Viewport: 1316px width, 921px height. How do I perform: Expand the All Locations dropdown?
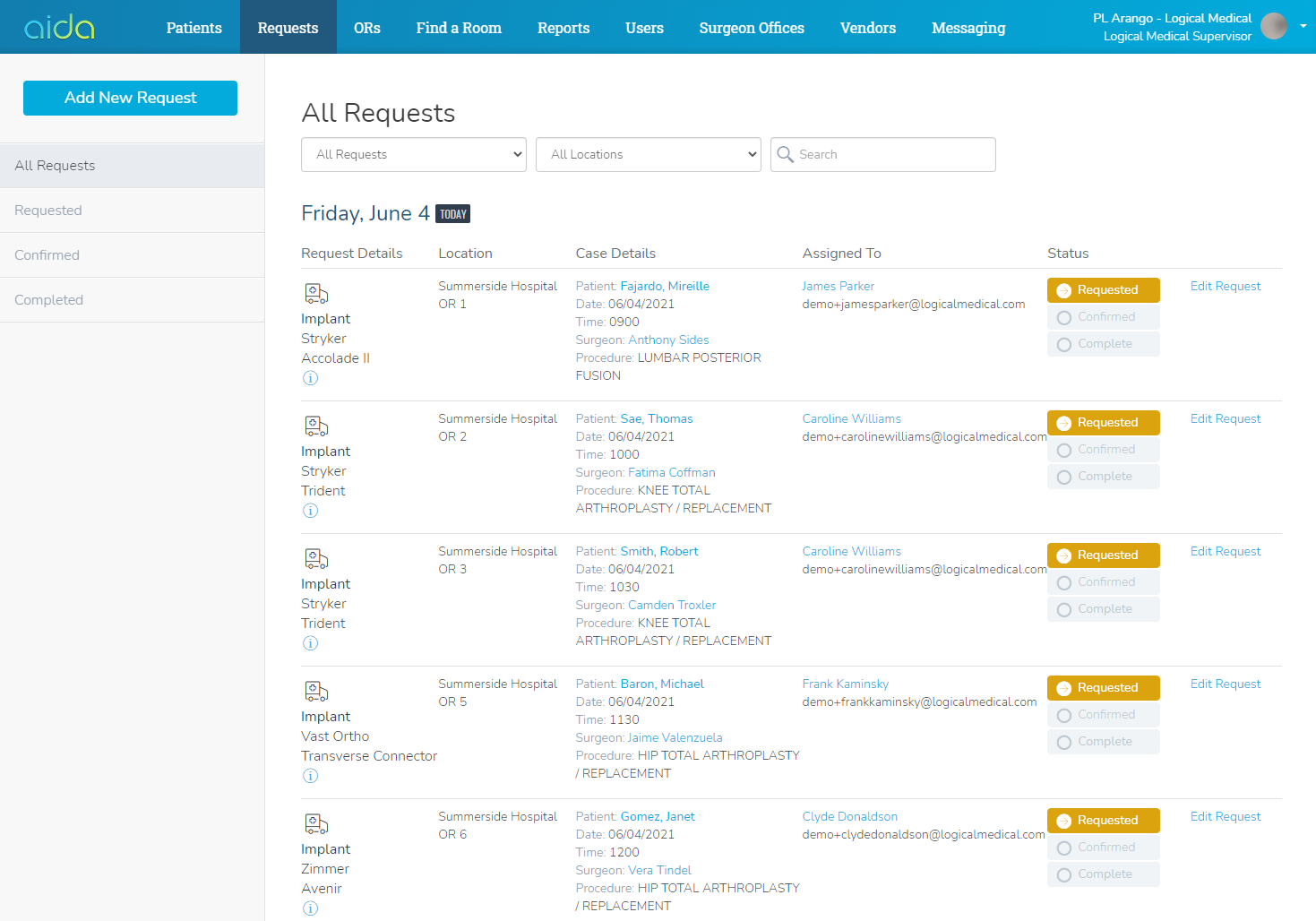[648, 154]
